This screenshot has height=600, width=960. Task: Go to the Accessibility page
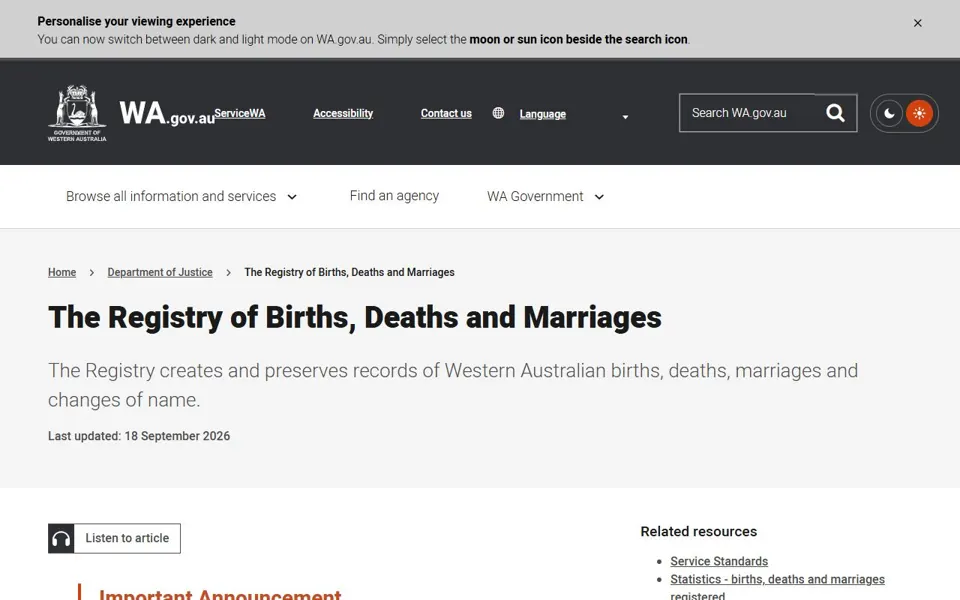[343, 113]
